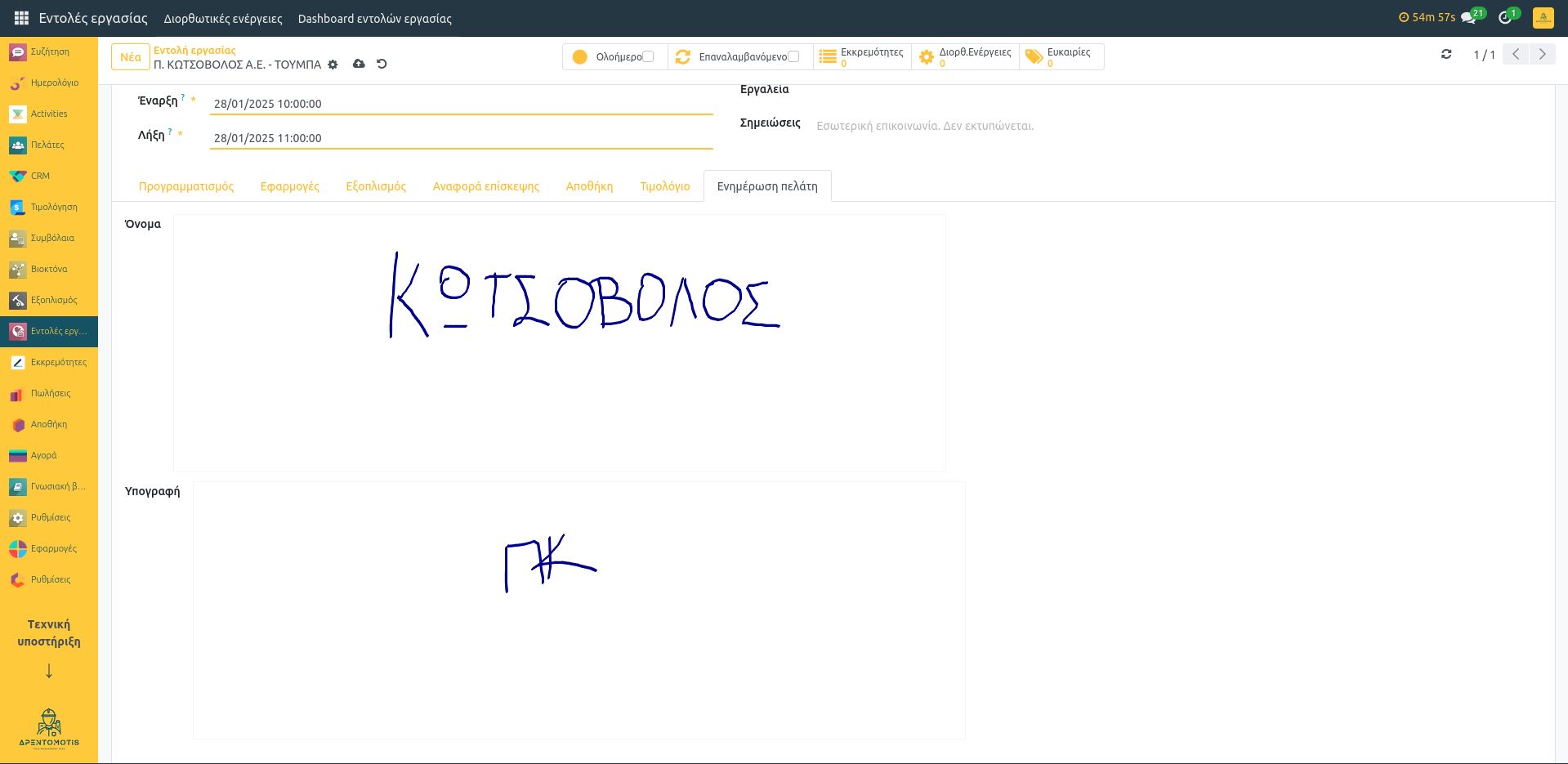This screenshot has width=1568, height=764.
Task: Select Εντολές εργ... in sidebar
Action: pyautogui.click(x=49, y=331)
